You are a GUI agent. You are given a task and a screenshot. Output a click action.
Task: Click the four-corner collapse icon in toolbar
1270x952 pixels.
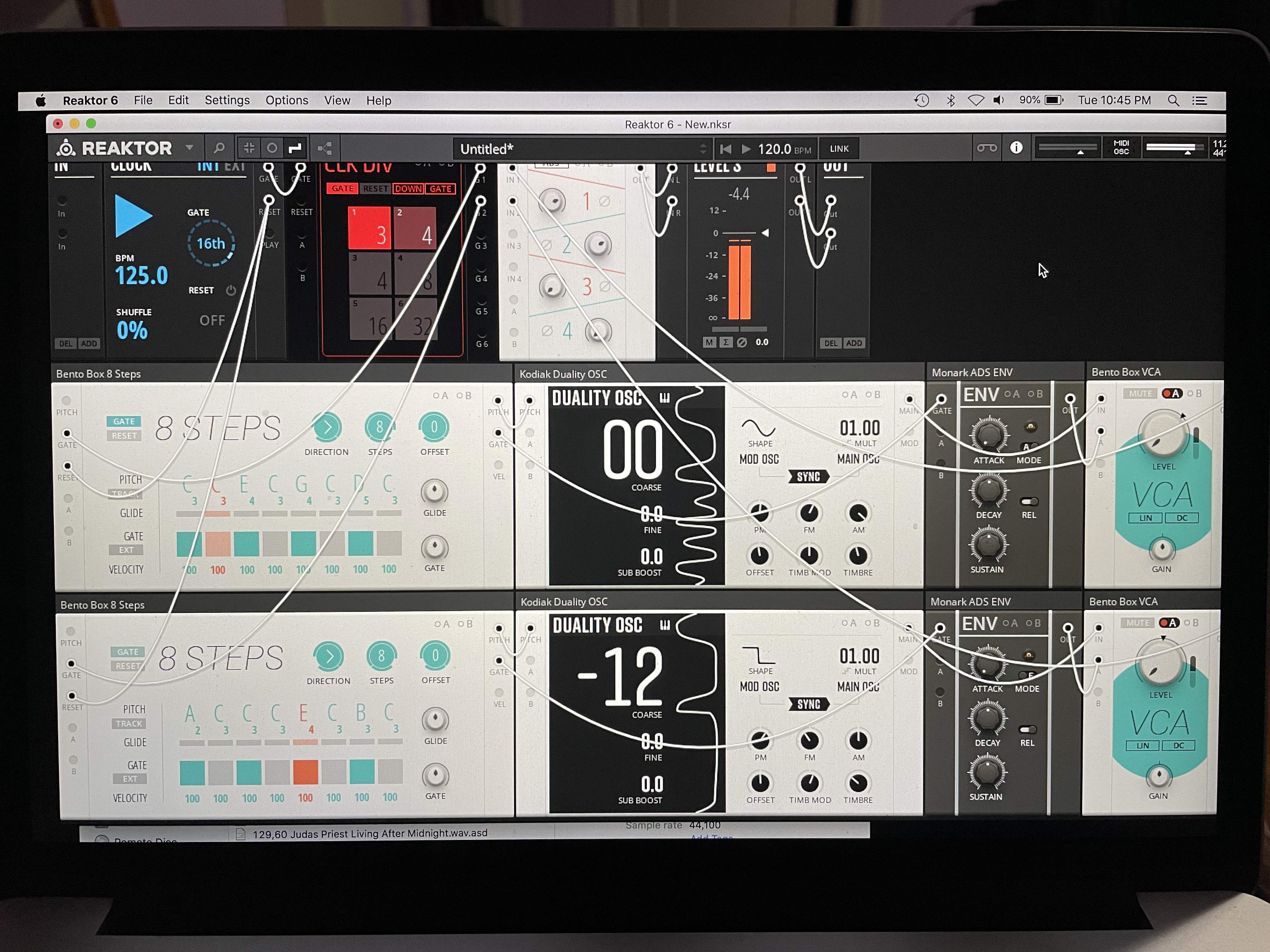(249, 148)
